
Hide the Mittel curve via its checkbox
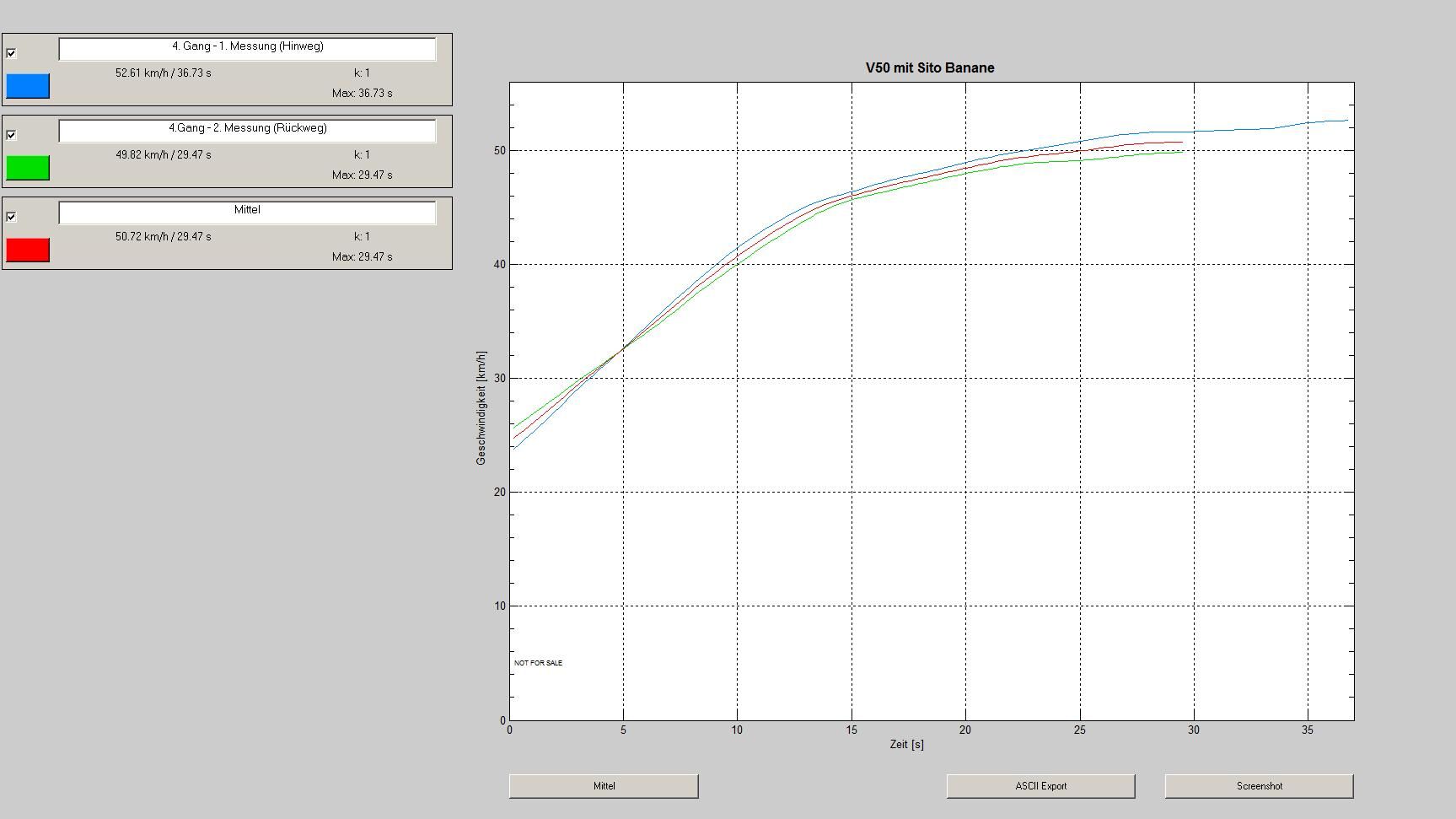[11, 217]
